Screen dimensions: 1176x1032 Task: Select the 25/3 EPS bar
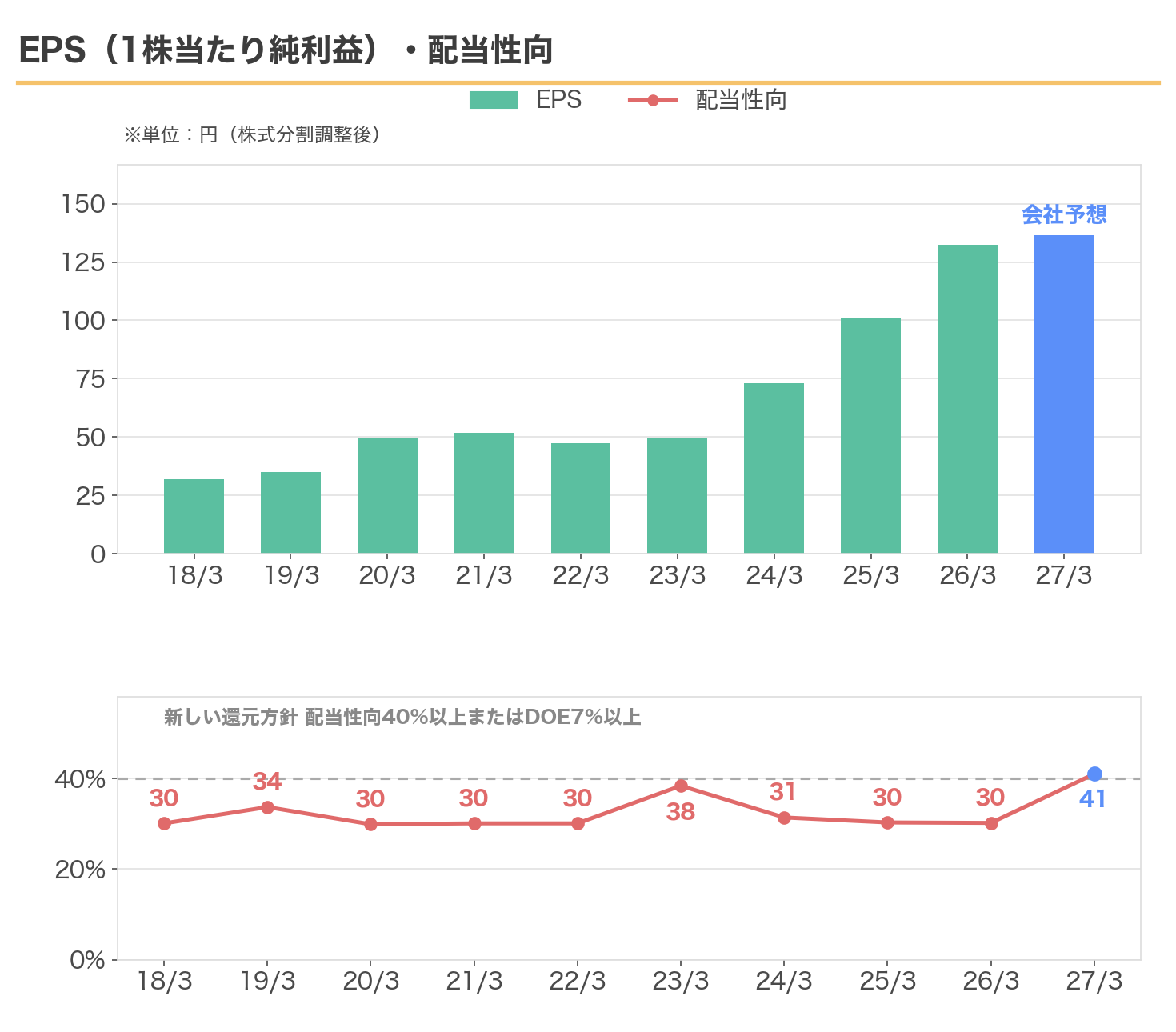[x=870, y=435]
